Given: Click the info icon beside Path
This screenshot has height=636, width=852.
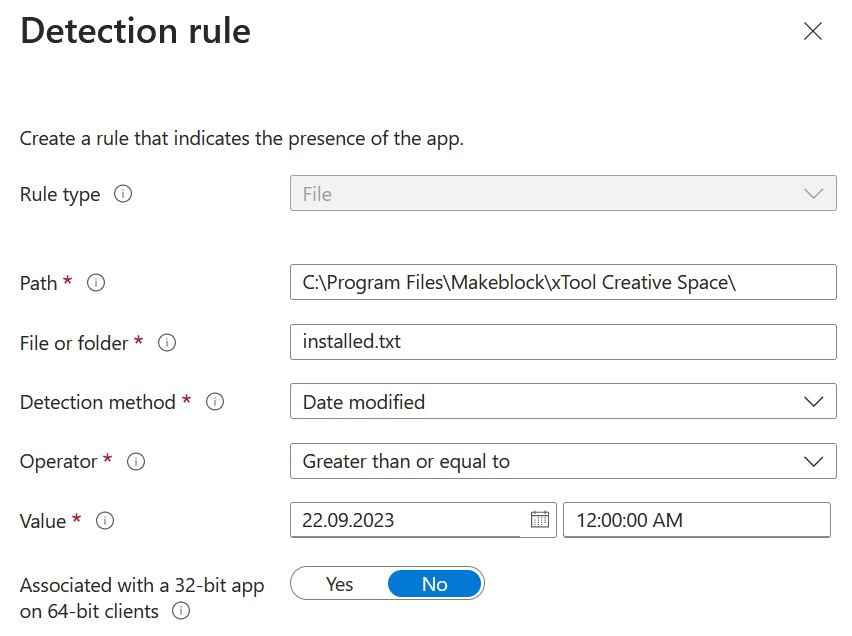Looking at the screenshot, I should tap(96, 283).
